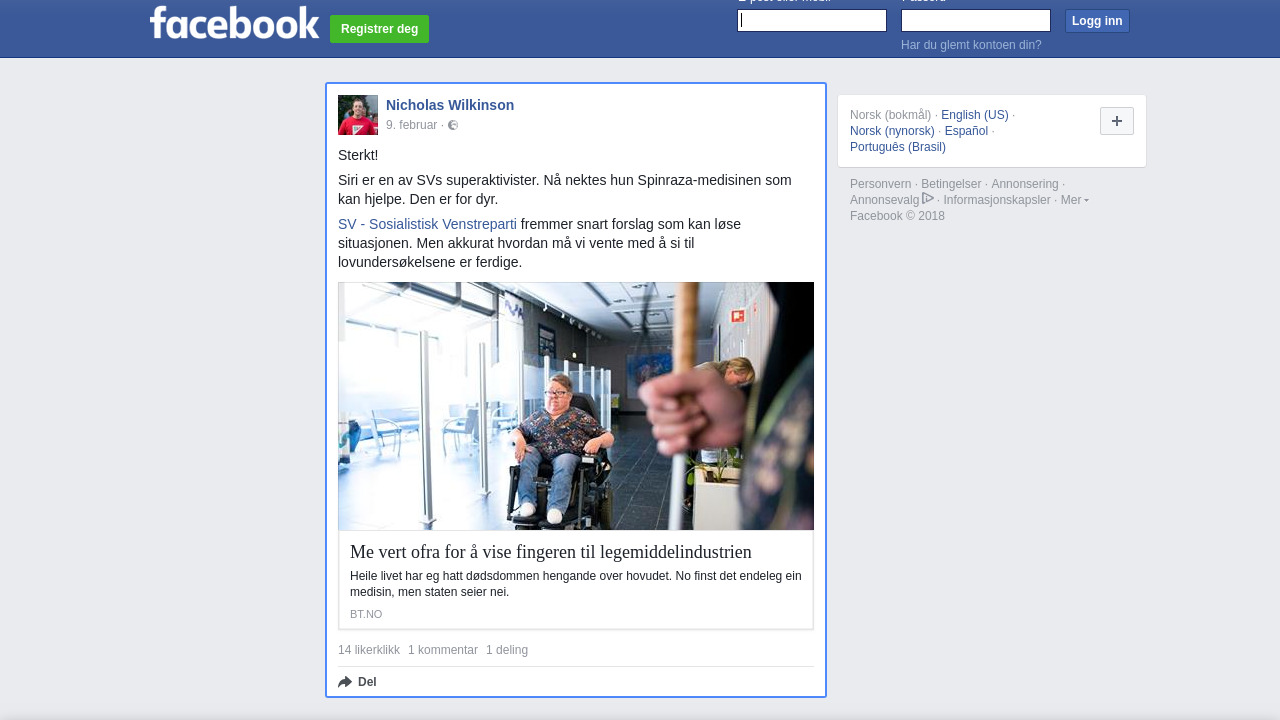
Task: Click the plus button for more languages
Action: [1117, 121]
